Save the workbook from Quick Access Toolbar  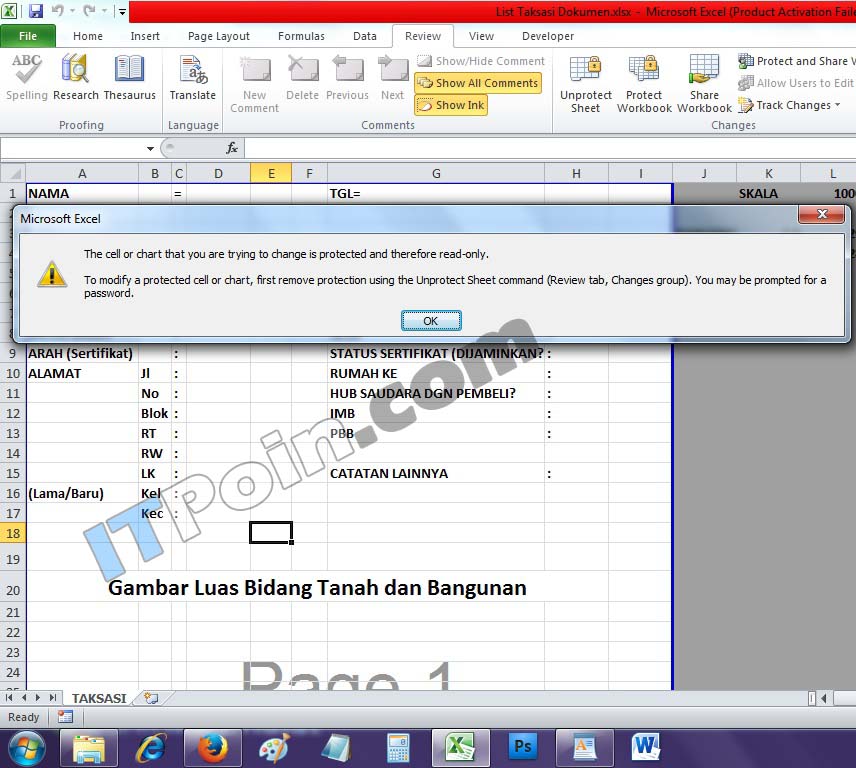35,10
